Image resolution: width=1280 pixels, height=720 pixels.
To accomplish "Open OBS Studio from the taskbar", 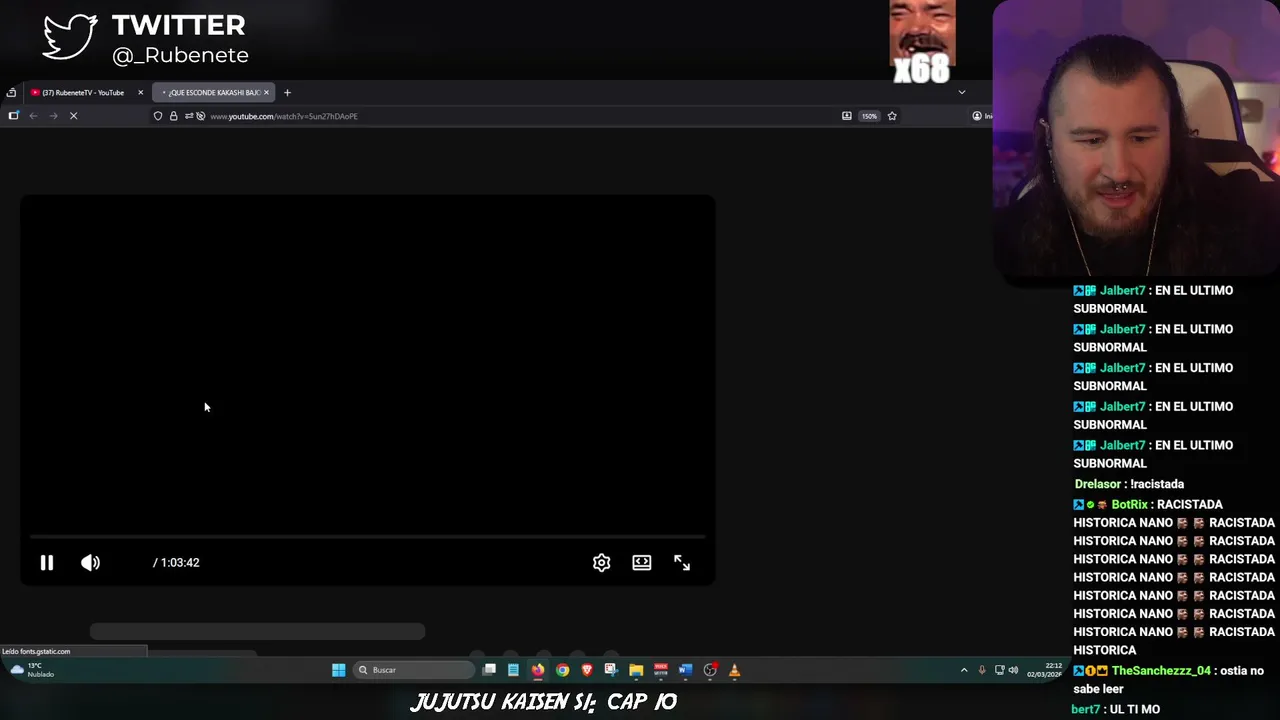I will tap(710, 670).
